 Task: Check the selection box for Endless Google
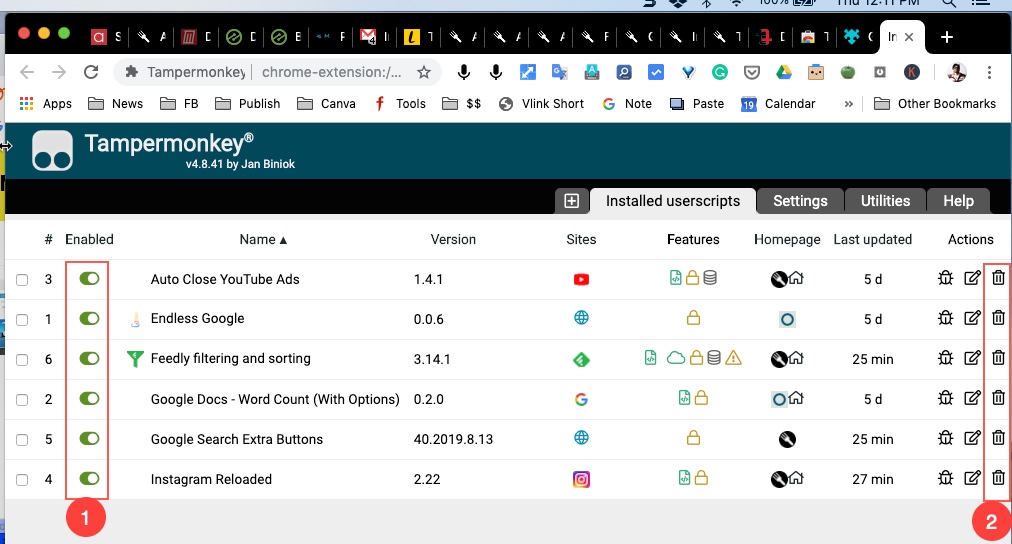coord(22,320)
